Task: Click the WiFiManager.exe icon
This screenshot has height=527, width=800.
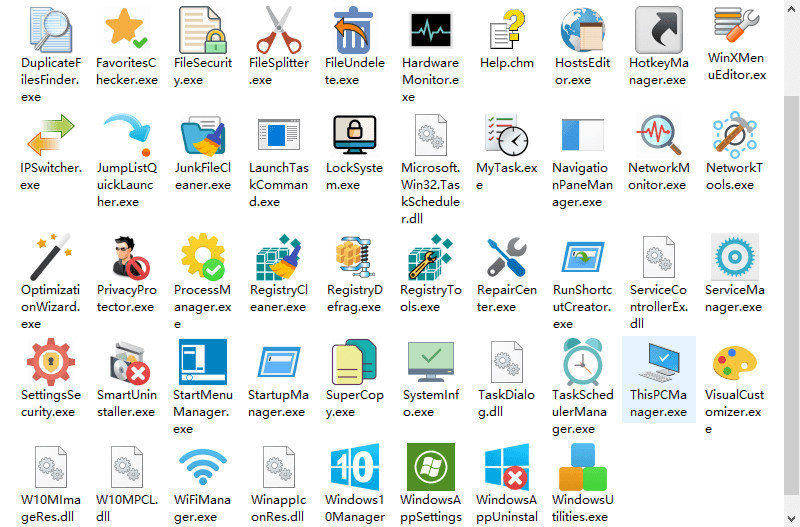Action: click(202, 467)
